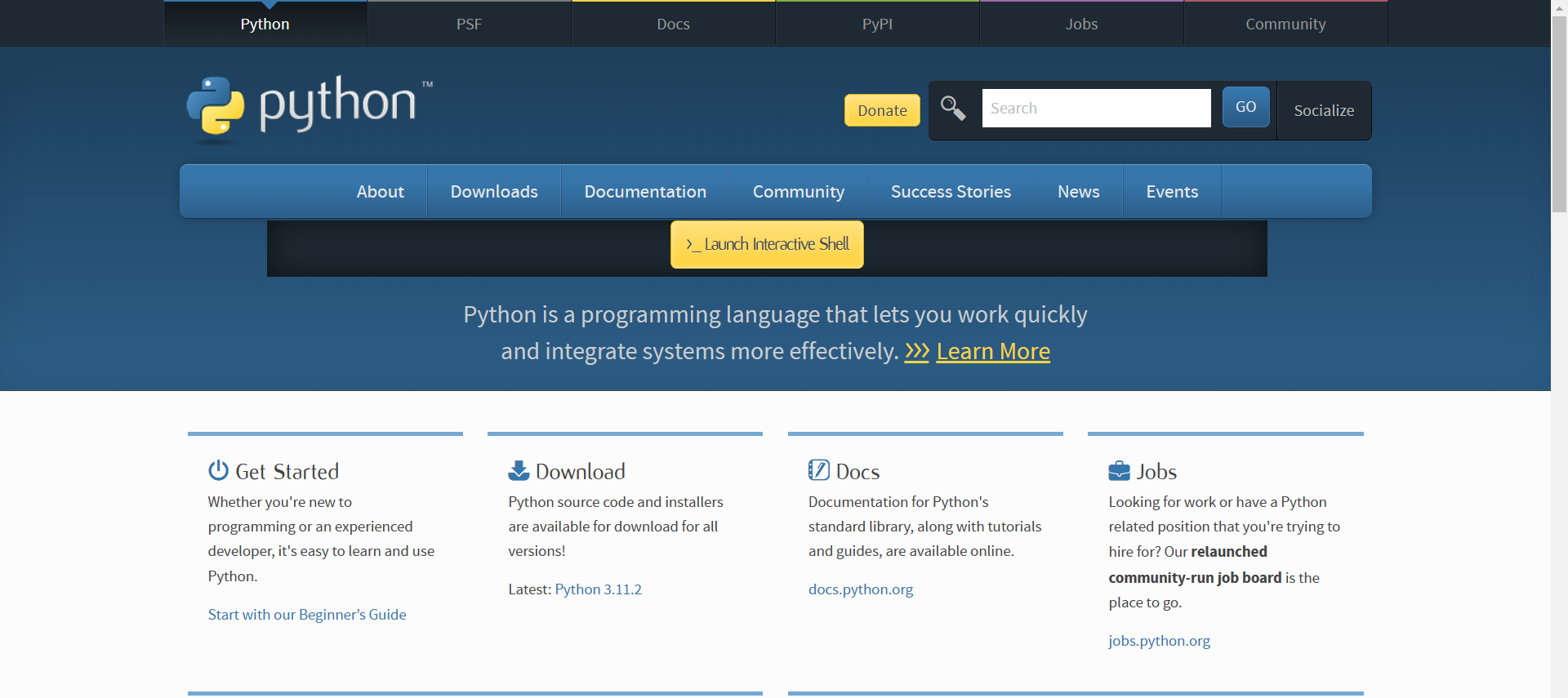This screenshot has width=1568, height=698.
Task: Open the Events menu
Action: (1172, 191)
